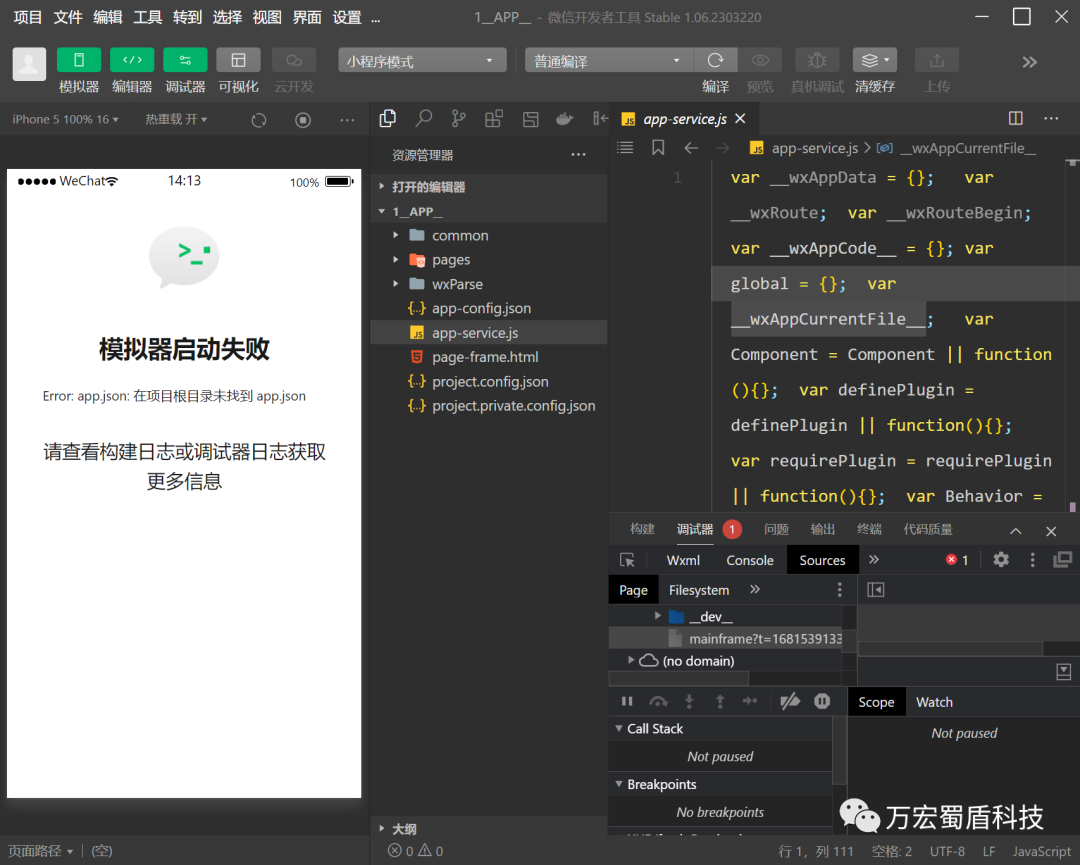Switch to the 构建 tab
This screenshot has width=1080, height=865.
point(642,529)
